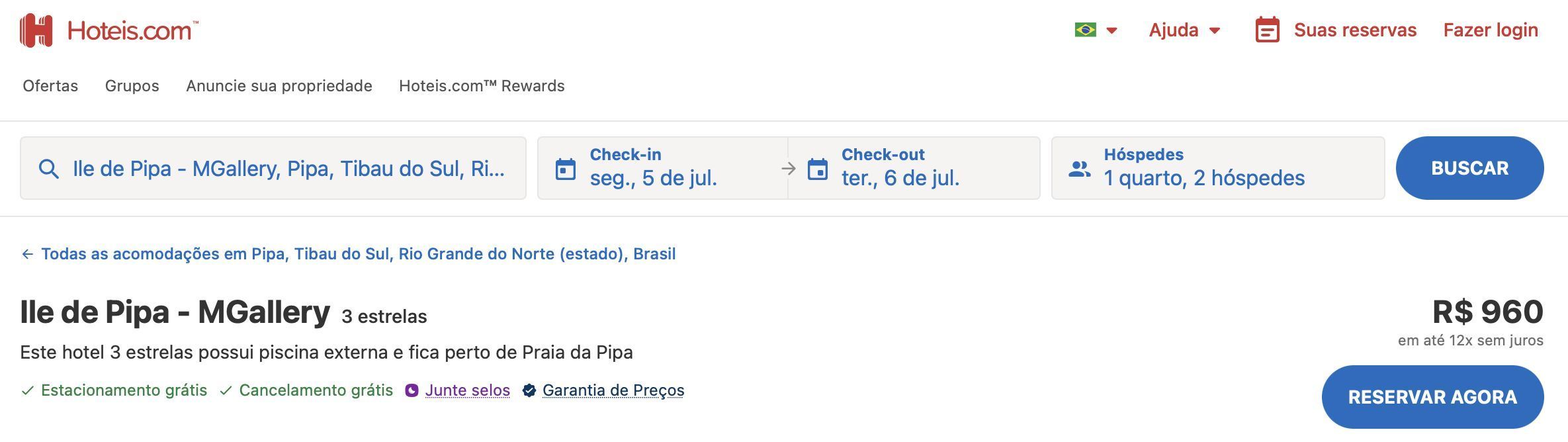Viewport: 1568px width, 442px height.
Task: Click the Check-in calendar icon
Action: 566,169
